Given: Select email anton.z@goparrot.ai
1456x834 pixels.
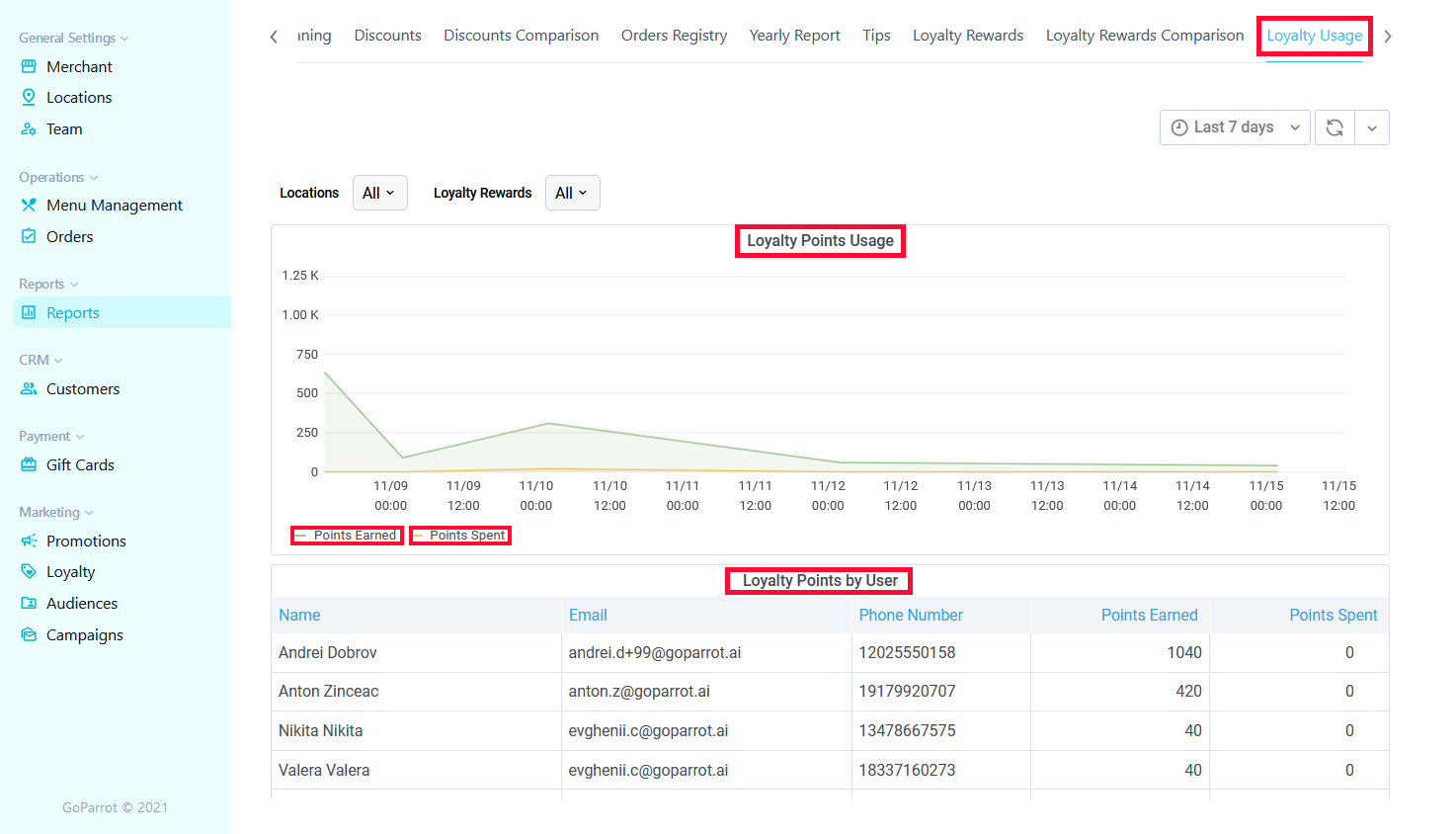Looking at the screenshot, I should click(639, 691).
